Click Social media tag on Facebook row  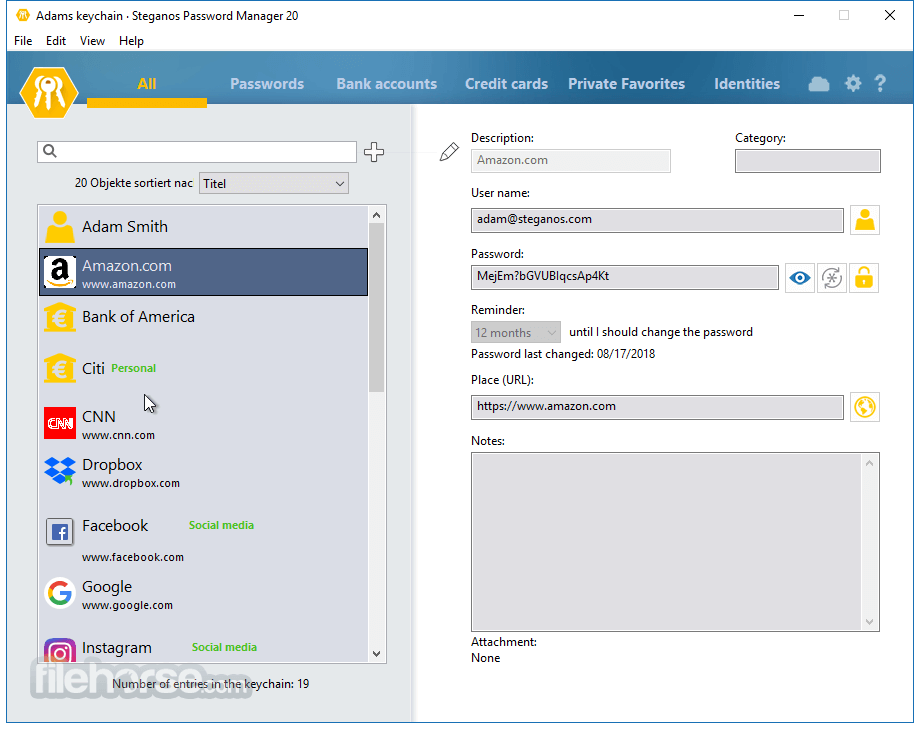(x=221, y=525)
